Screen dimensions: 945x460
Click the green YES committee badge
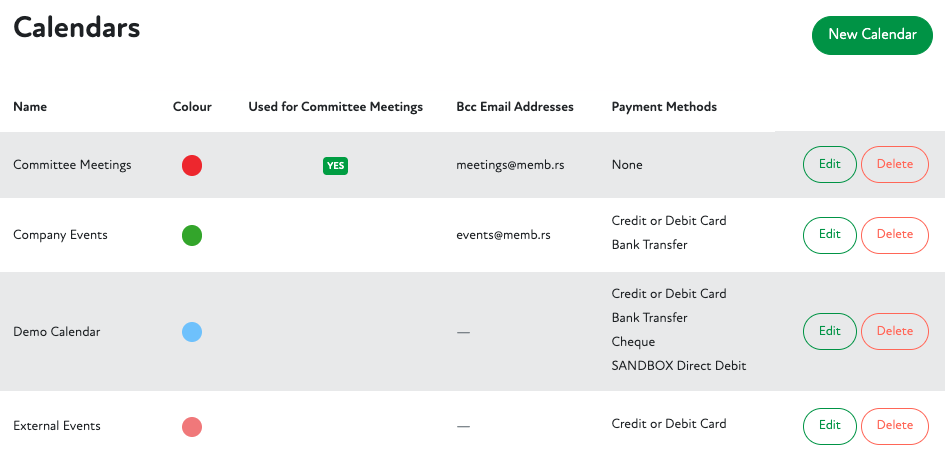(x=335, y=165)
